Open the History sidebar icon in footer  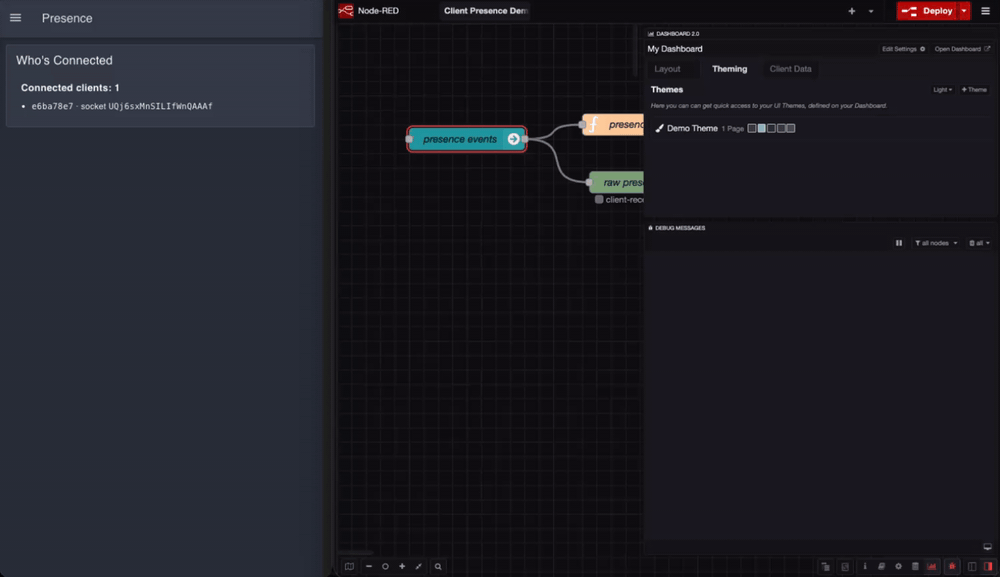click(x=845, y=566)
